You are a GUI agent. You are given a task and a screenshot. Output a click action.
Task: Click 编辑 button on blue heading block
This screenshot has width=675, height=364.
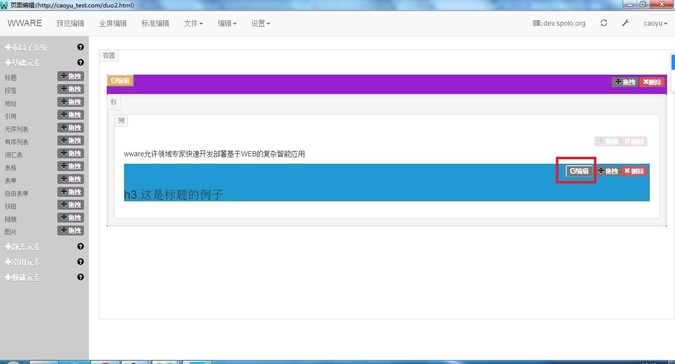pyautogui.click(x=579, y=171)
